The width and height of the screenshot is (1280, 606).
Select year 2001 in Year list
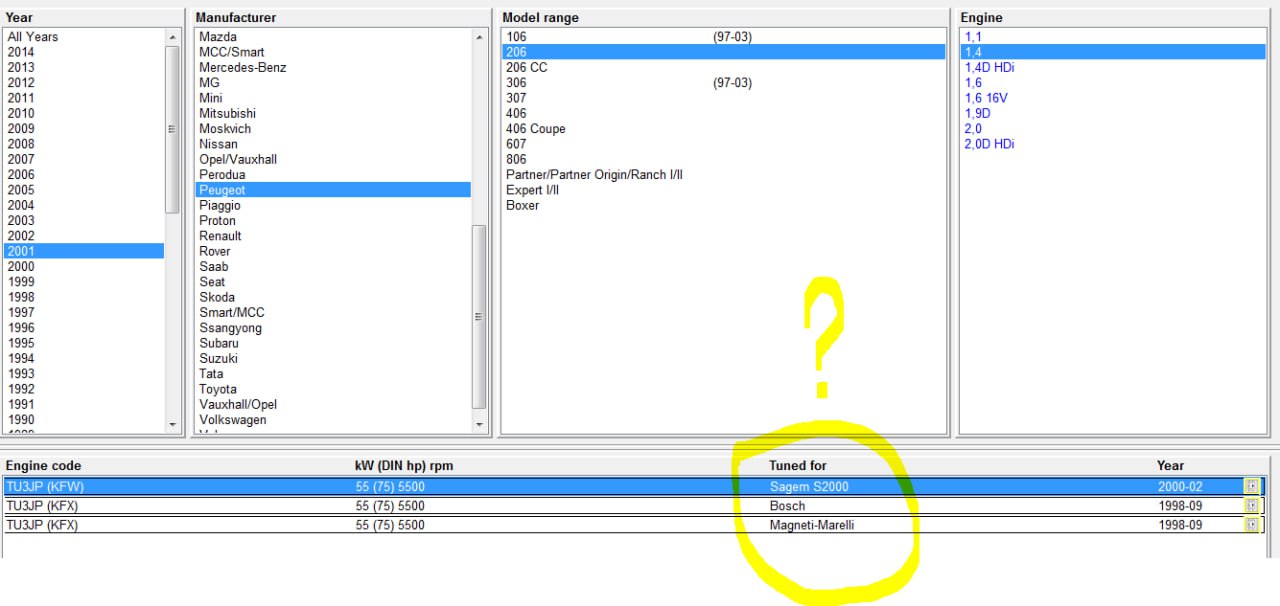tap(84, 251)
